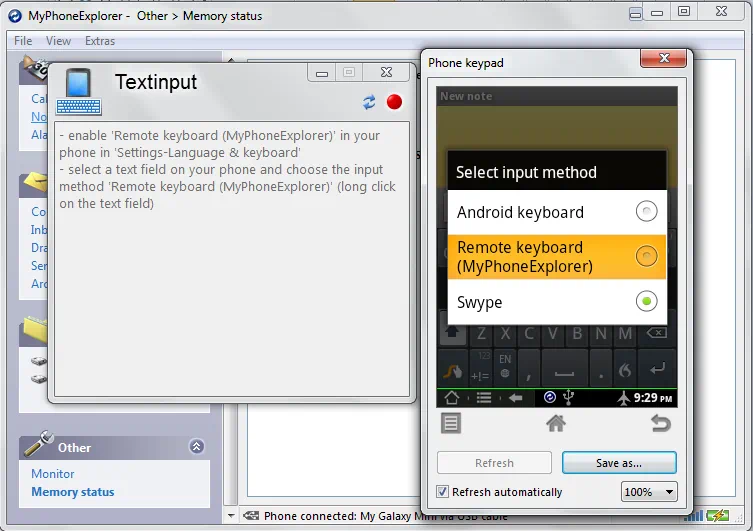Click the Save as... button
753x531 pixels.
click(x=619, y=462)
